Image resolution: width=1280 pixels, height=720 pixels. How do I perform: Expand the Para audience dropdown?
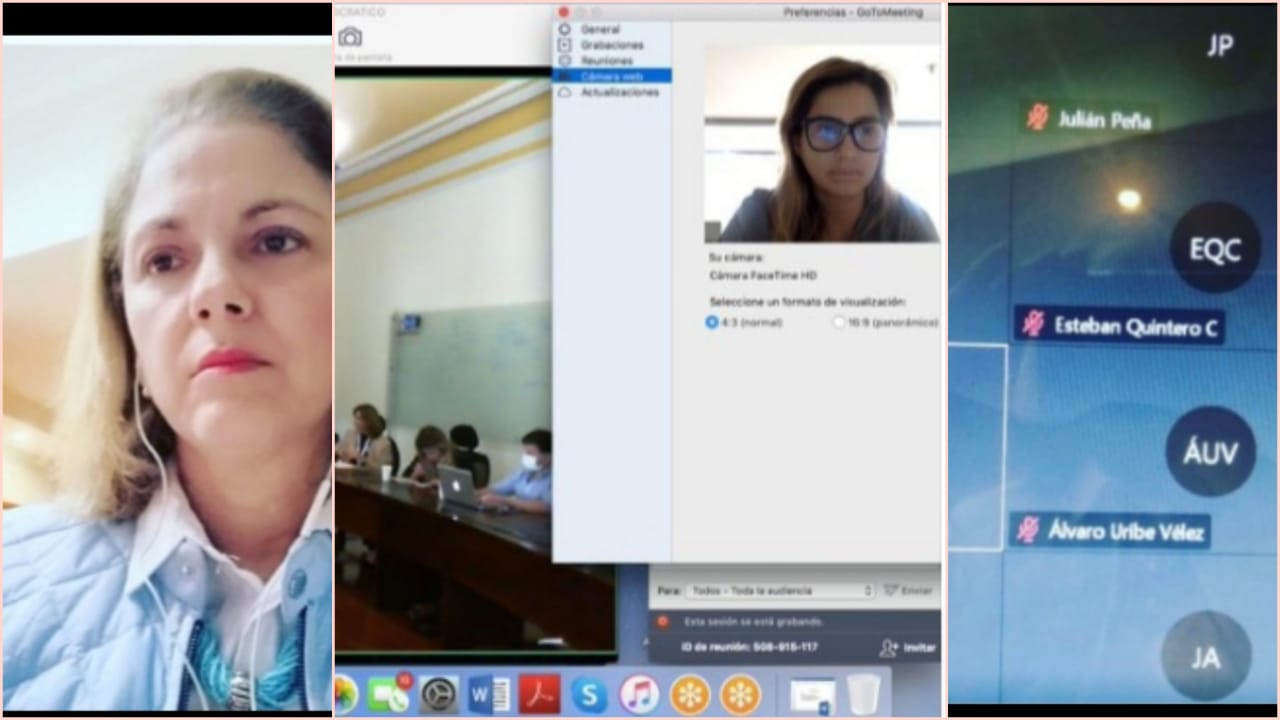(x=779, y=591)
